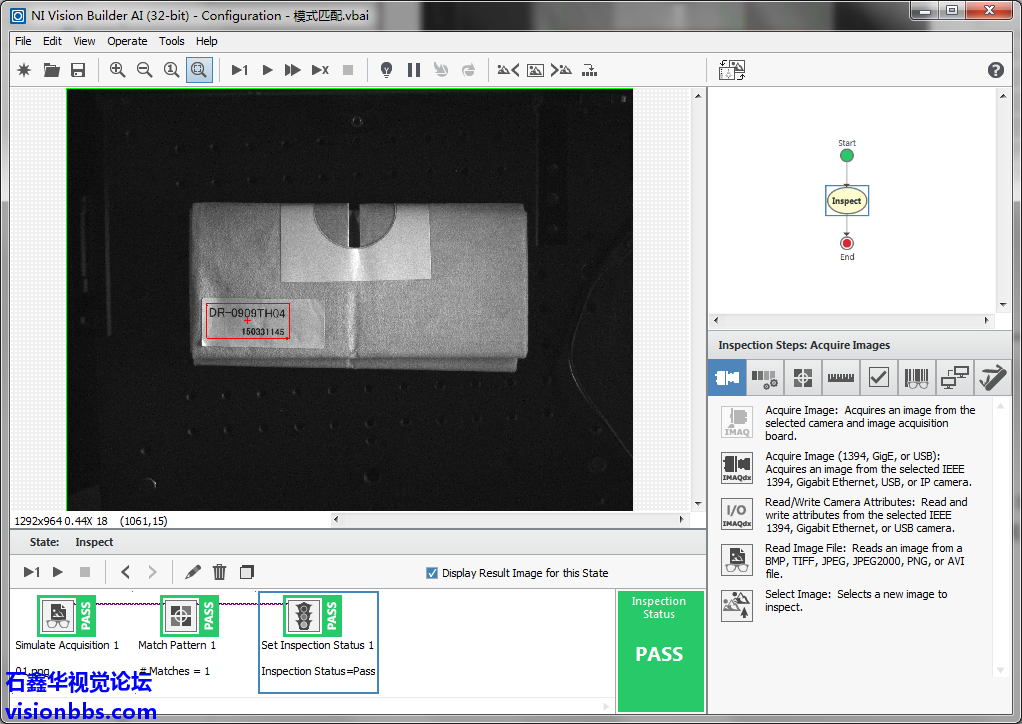Add the Read Image File step
1022x724 pixels.
pyautogui.click(x=737, y=559)
